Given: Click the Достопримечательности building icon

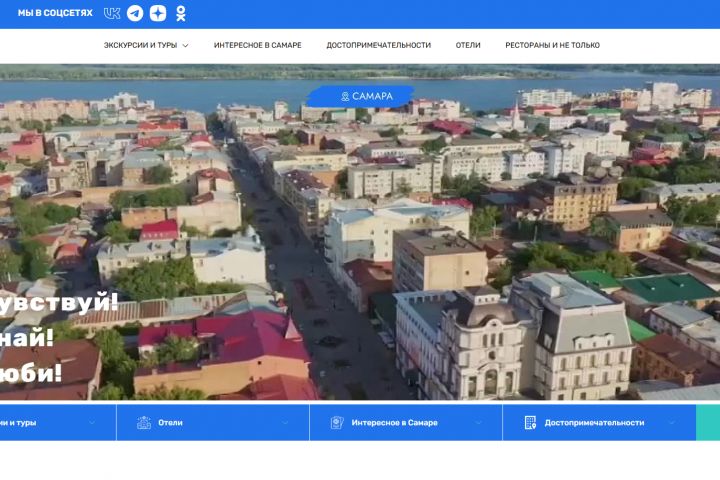Looking at the screenshot, I should 530,423.
